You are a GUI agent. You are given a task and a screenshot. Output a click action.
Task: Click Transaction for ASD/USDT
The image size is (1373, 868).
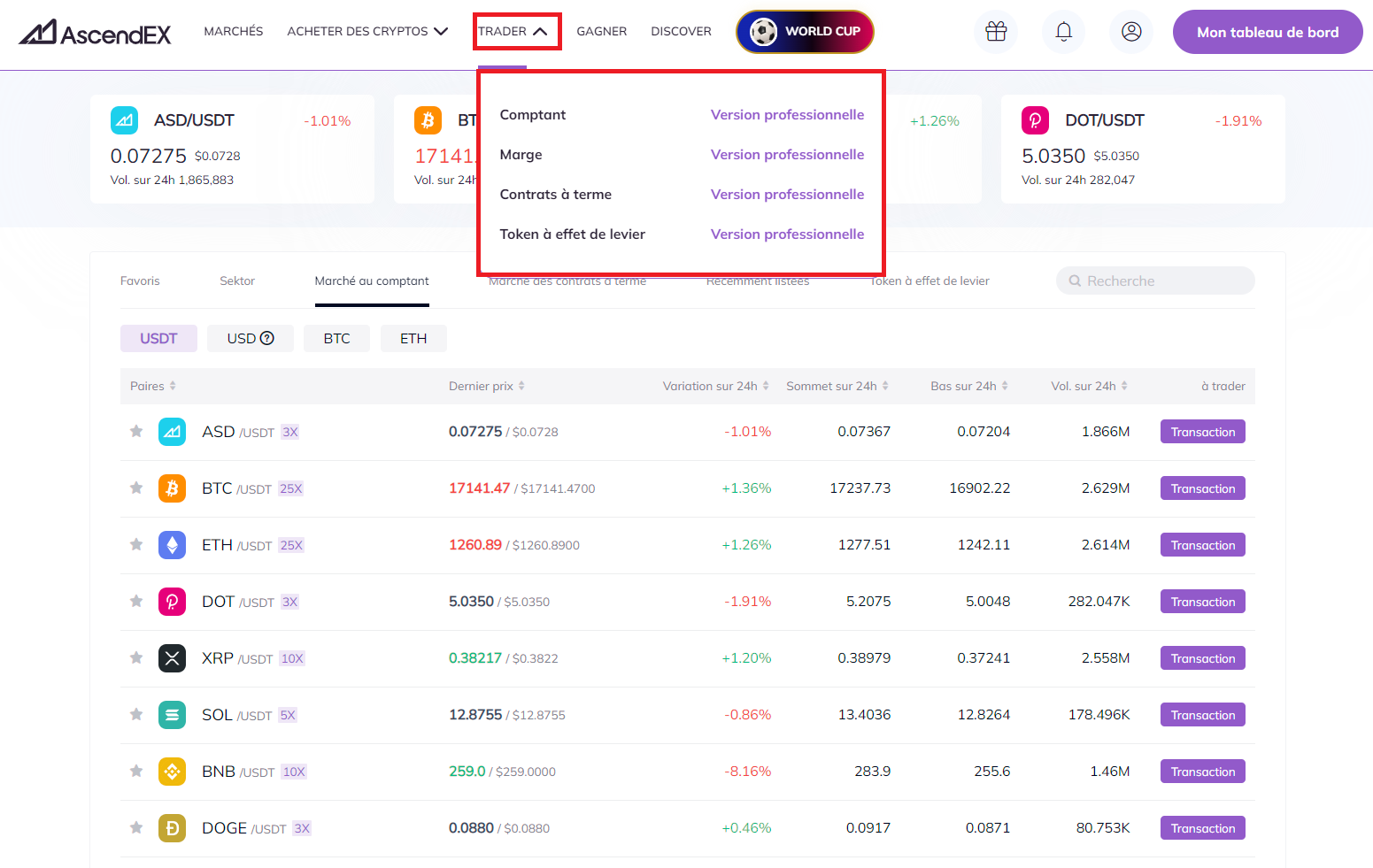tap(1203, 432)
